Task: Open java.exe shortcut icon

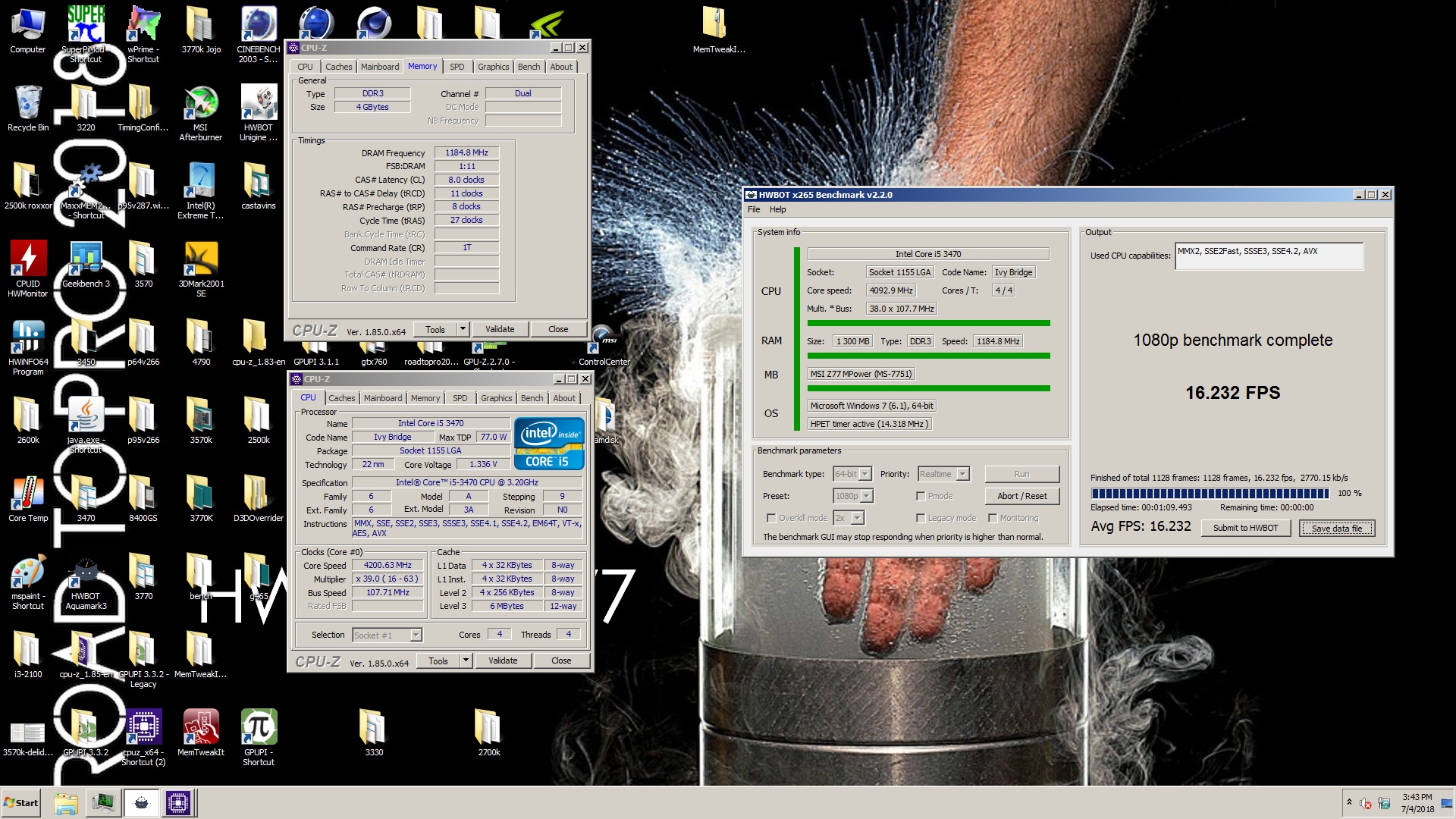Action: tap(86, 425)
